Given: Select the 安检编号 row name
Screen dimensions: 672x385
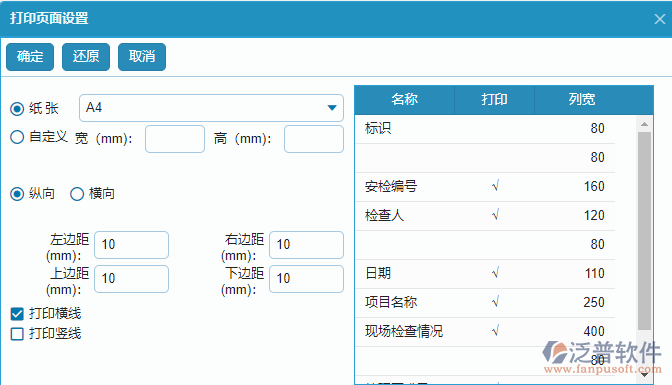Looking at the screenshot, I should [x=391, y=186].
